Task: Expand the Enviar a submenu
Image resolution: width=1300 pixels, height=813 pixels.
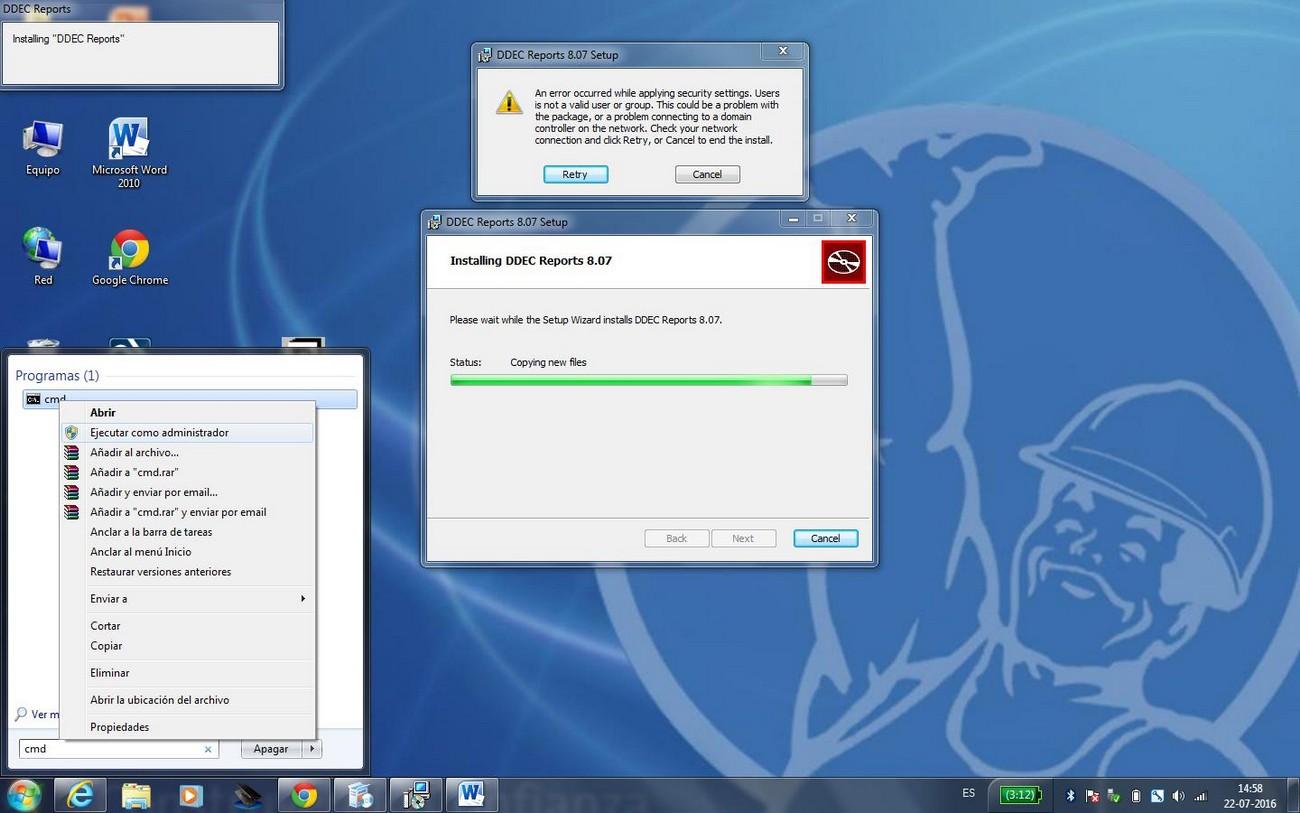Action: 187,599
